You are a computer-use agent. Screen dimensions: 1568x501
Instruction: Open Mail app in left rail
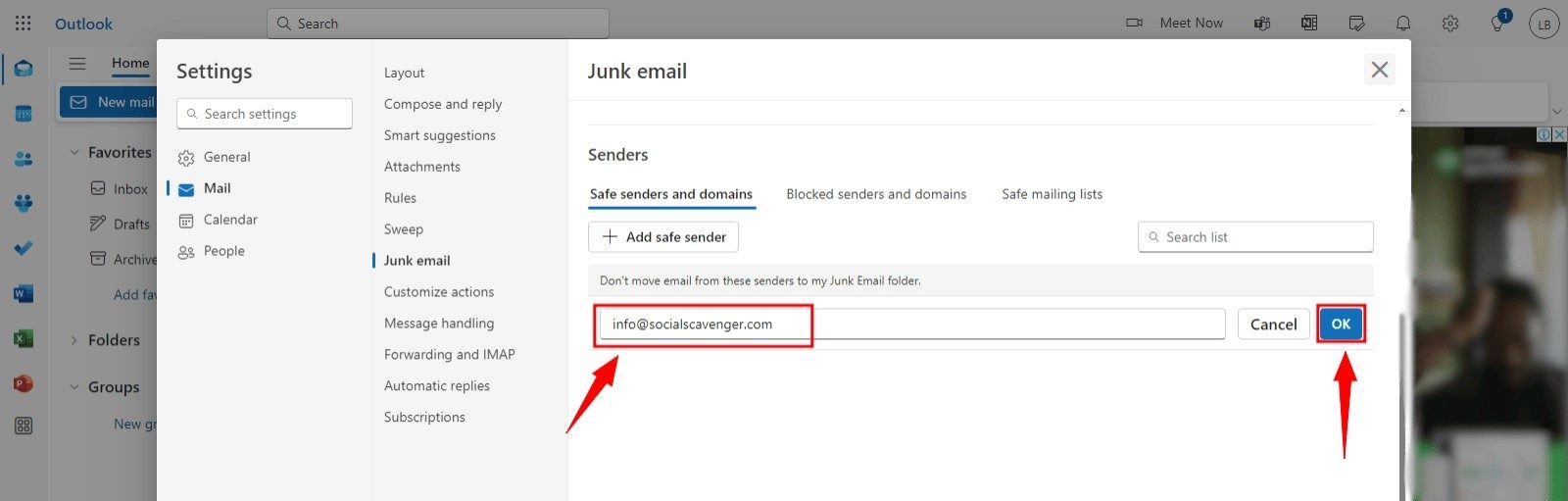(24, 69)
